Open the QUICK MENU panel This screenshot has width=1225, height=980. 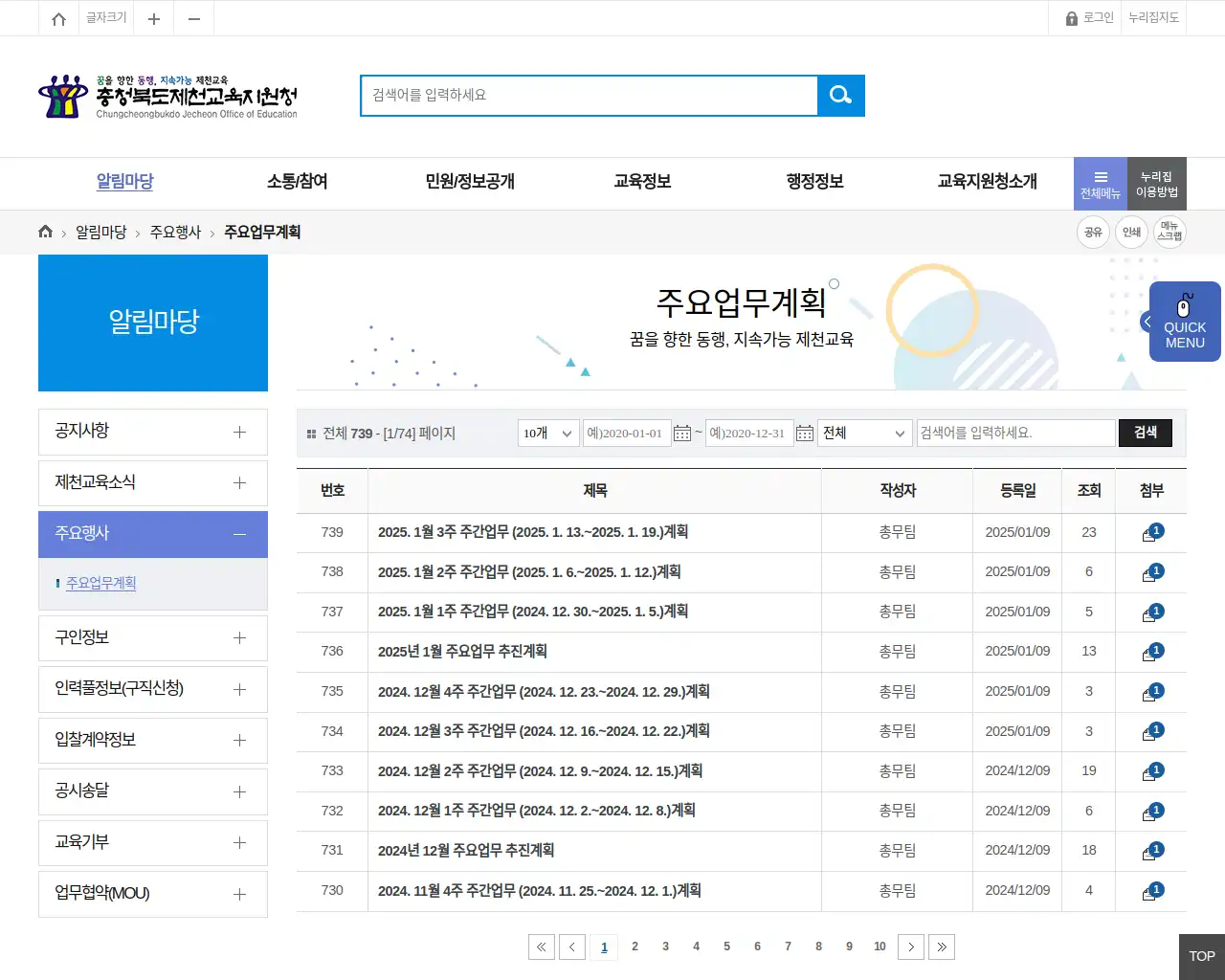click(x=1184, y=322)
